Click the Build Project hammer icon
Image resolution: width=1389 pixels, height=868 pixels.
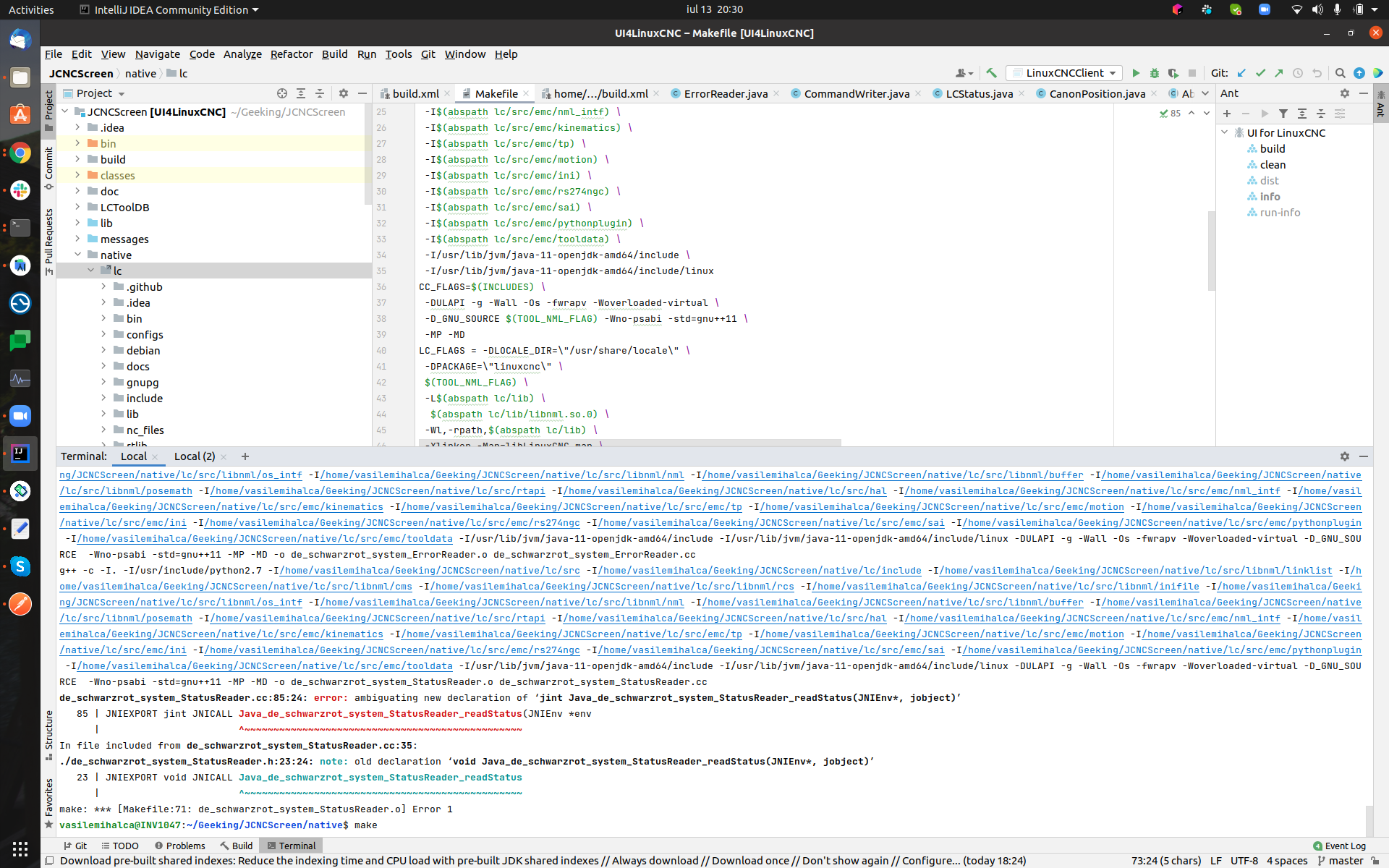tap(991, 73)
